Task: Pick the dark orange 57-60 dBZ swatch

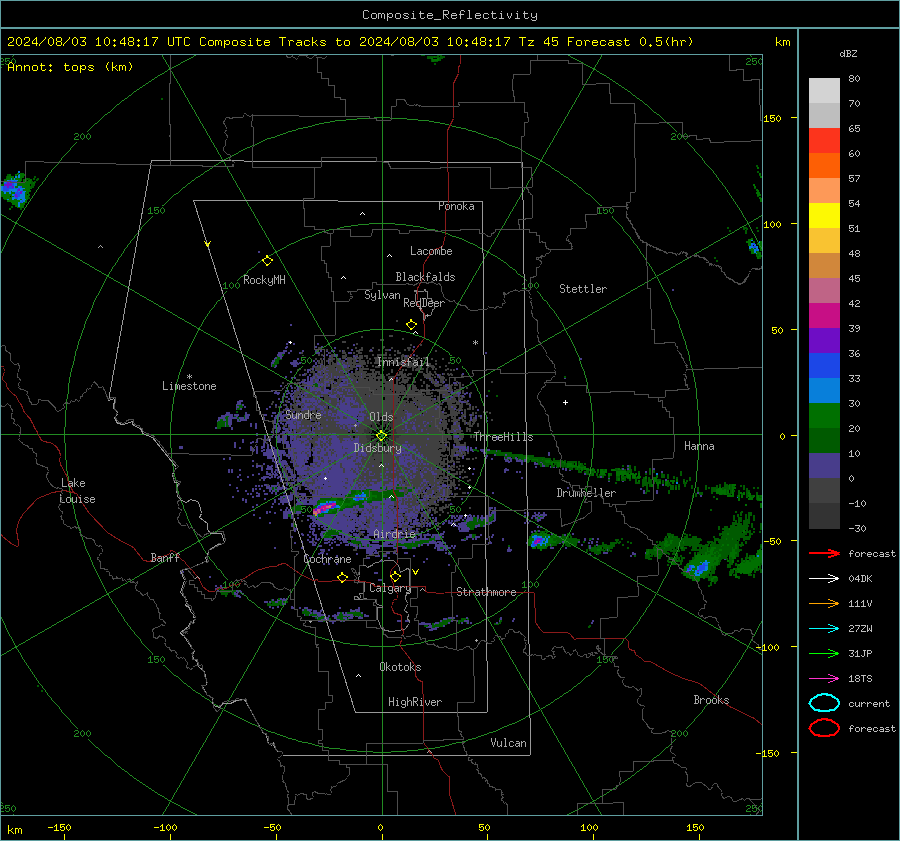Action: 824,166
